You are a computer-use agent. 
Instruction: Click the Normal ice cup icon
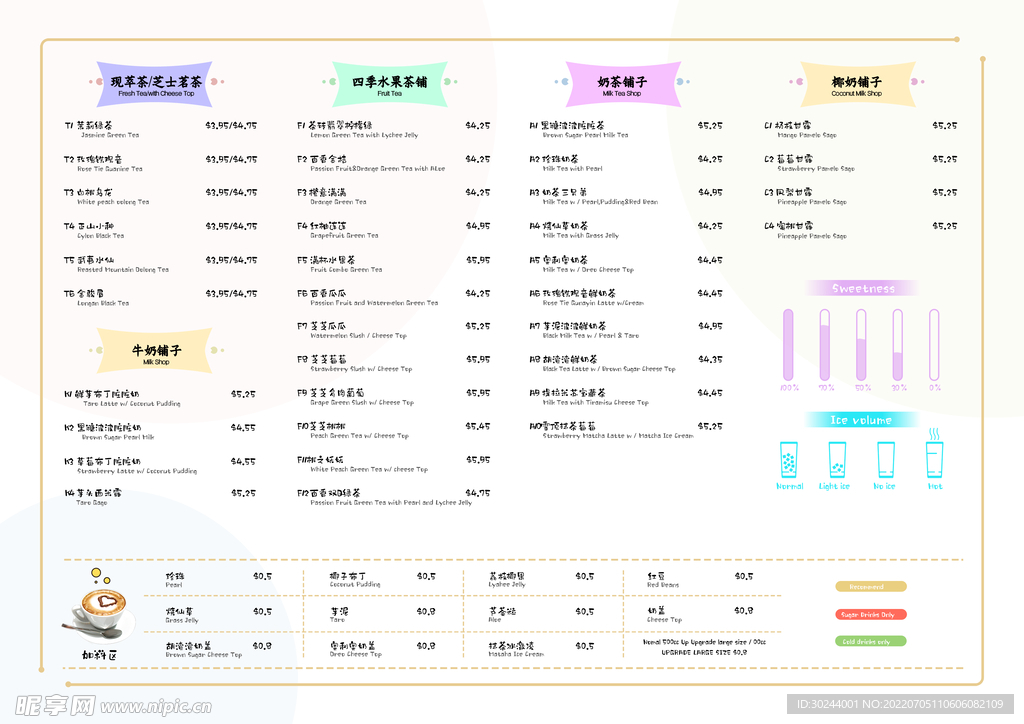pos(788,460)
